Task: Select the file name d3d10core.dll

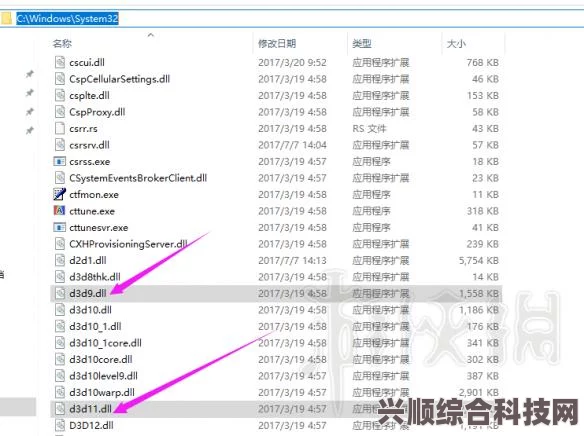Action: point(101,359)
